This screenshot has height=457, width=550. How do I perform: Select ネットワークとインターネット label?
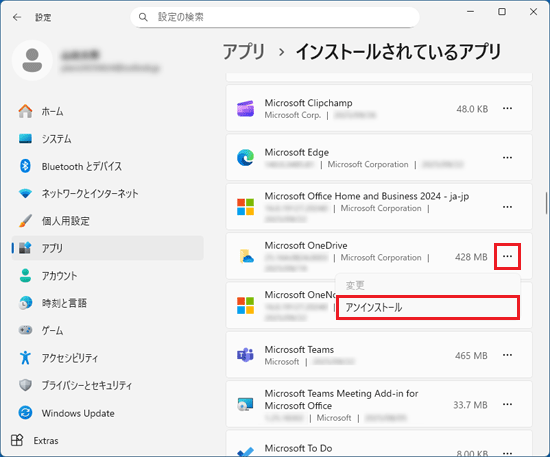pos(90,194)
